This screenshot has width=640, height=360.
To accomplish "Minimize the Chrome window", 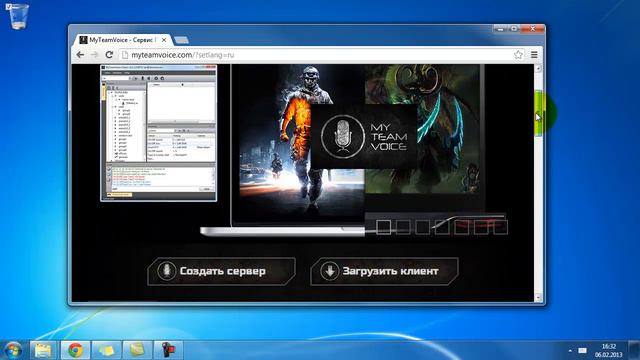I will 500,29.
